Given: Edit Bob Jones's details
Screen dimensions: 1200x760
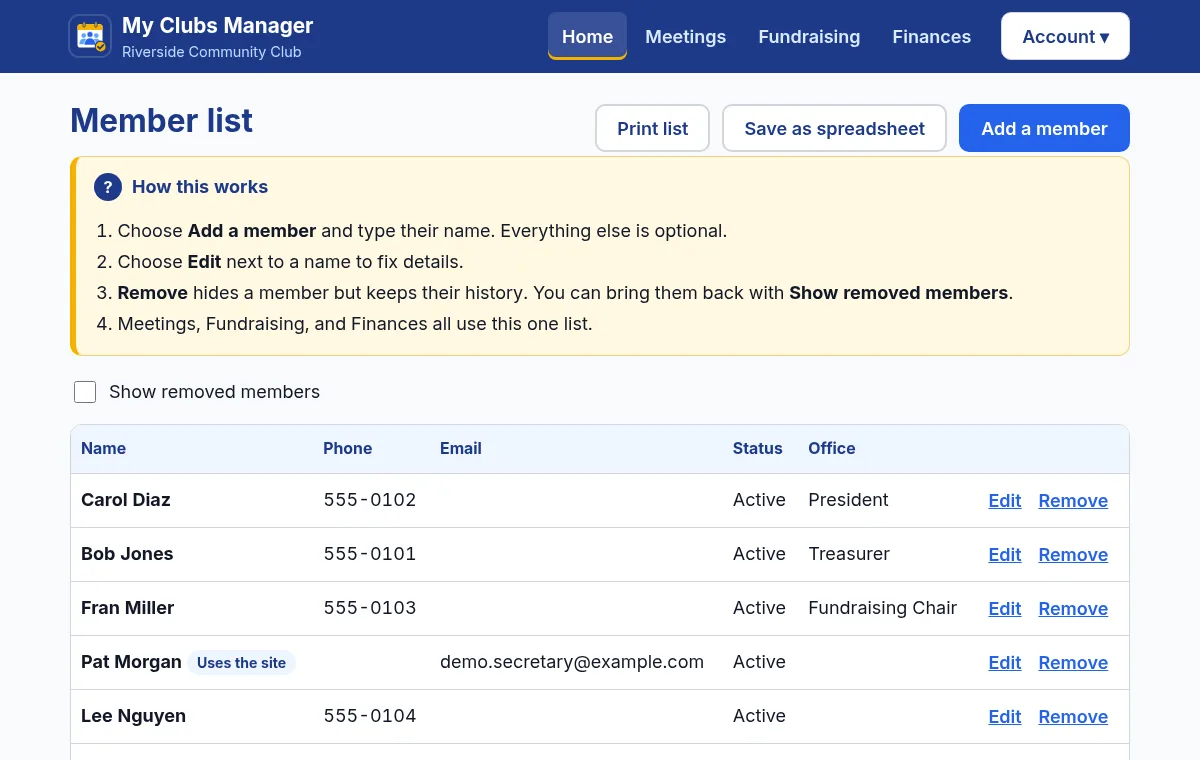Looking at the screenshot, I should click(x=1005, y=555).
